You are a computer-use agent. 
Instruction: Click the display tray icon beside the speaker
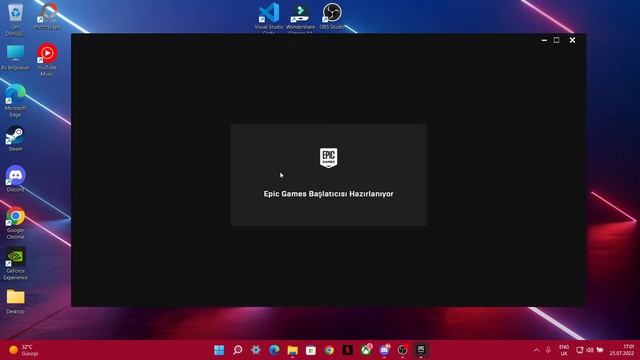click(580, 350)
